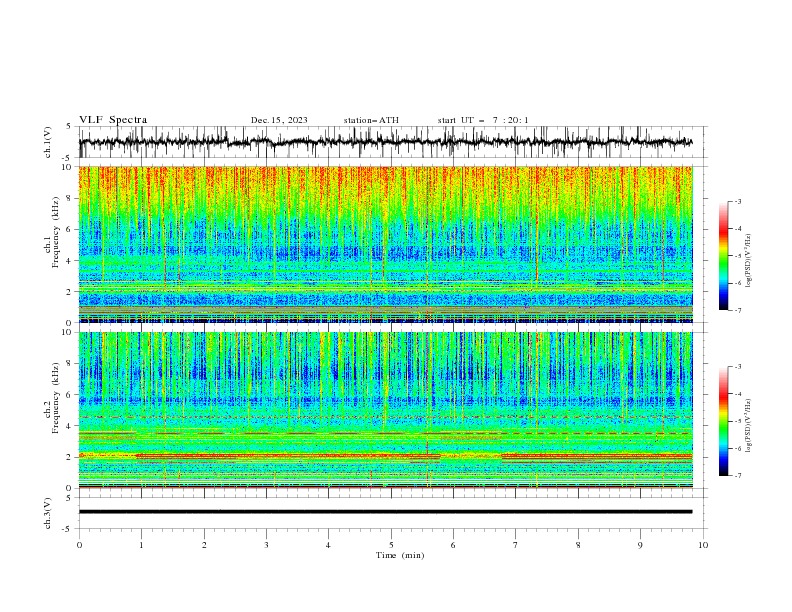Click the 'Time (min)' axis title
Viewport: 792px width, 612px height.
(400, 555)
